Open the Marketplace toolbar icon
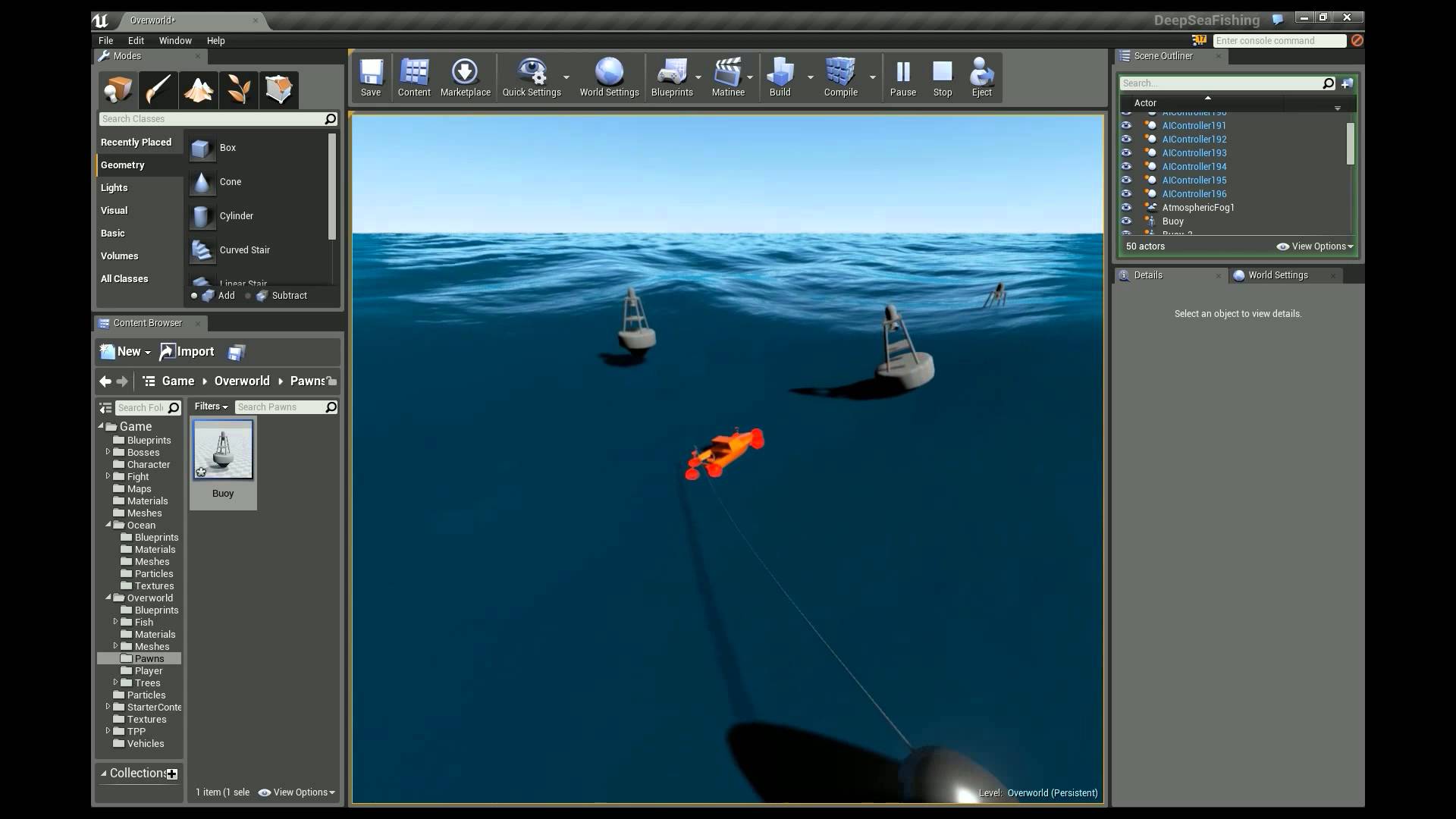The height and width of the screenshot is (819, 1456). point(465,77)
